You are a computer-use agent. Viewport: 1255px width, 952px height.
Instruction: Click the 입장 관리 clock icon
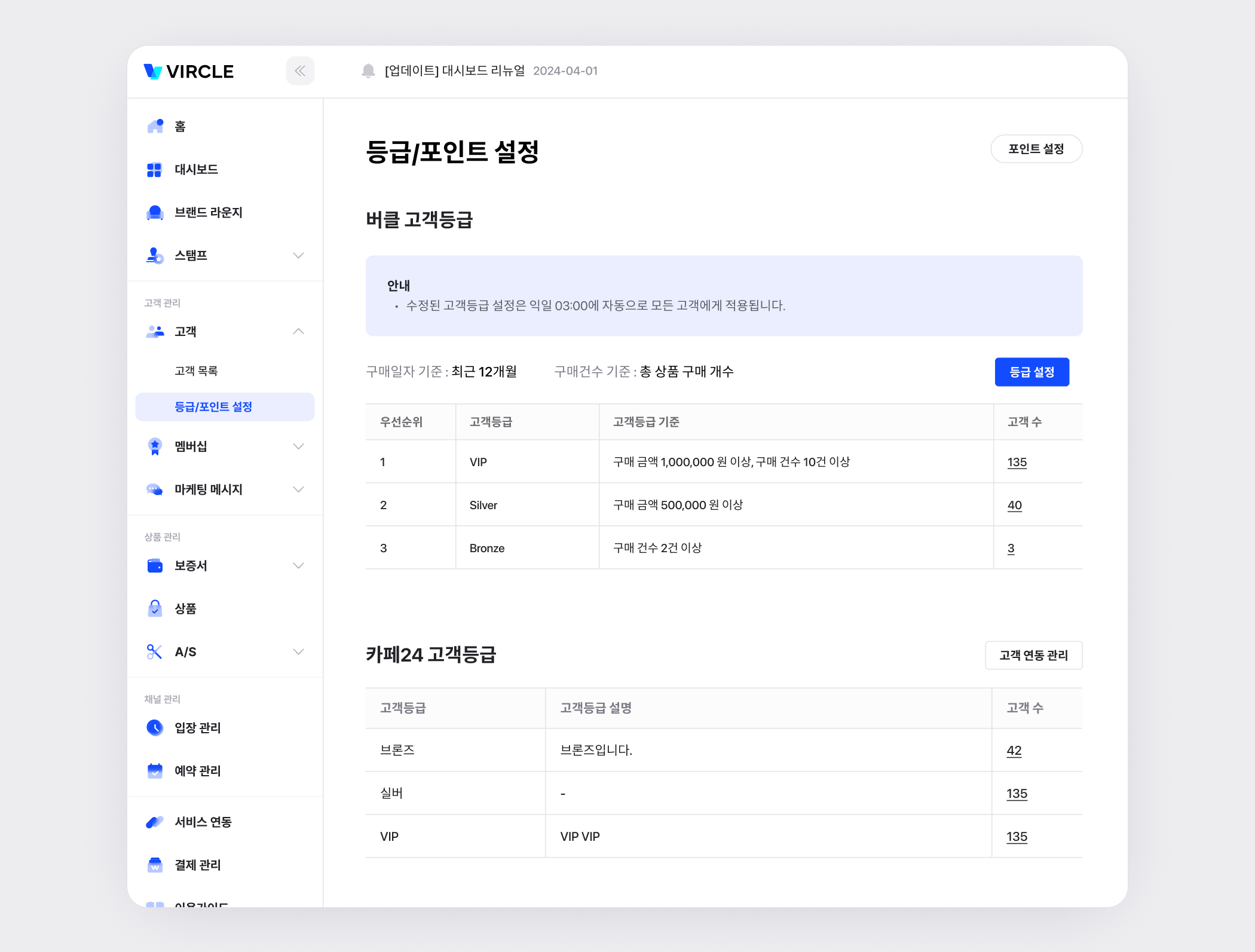tap(155, 727)
